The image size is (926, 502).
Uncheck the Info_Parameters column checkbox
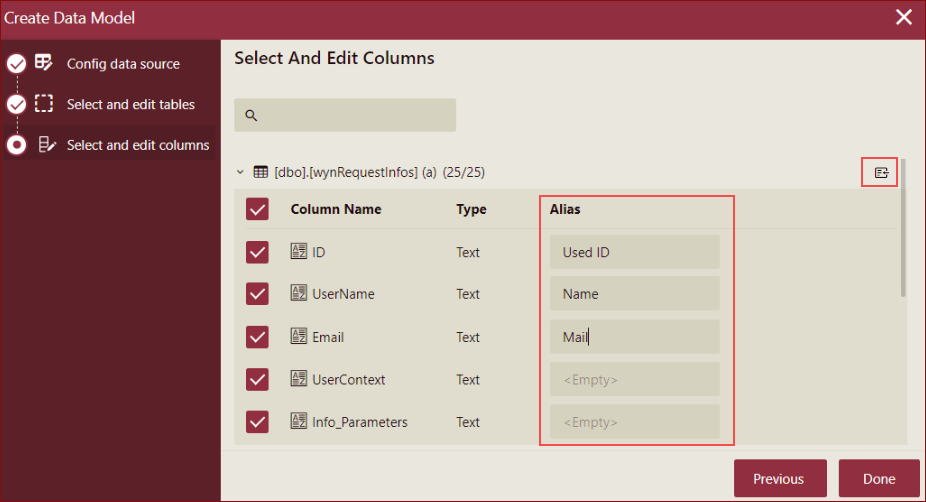257,422
